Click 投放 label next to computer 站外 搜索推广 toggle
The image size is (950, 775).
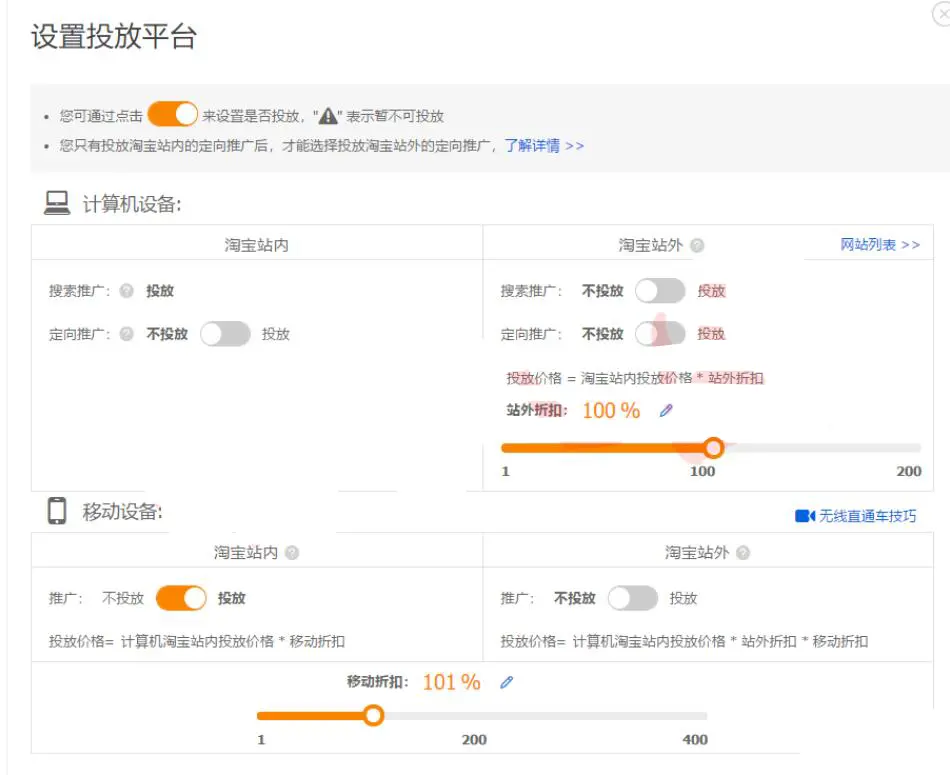click(x=711, y=291)
